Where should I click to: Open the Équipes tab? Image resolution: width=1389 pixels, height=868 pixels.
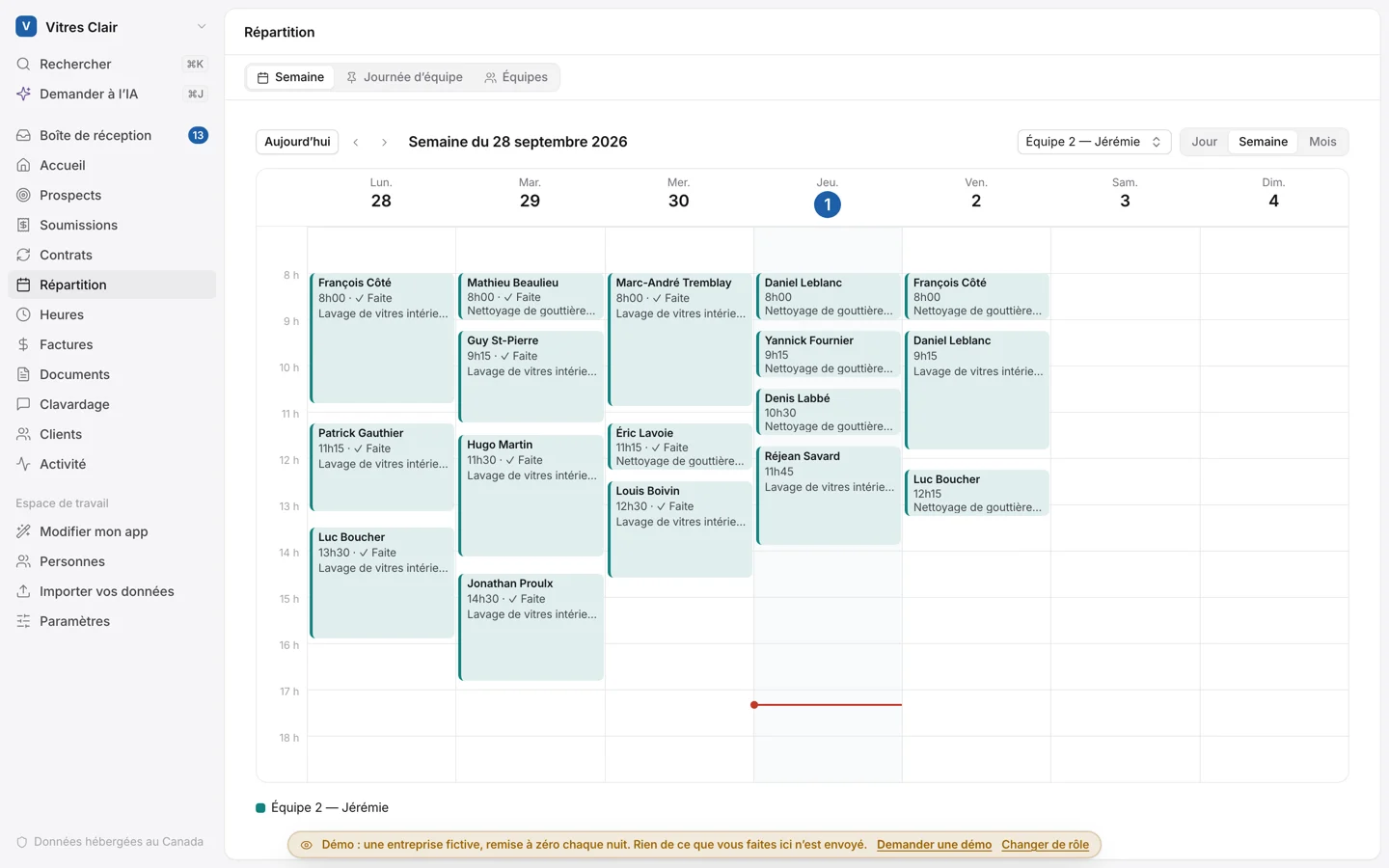tap(516, 77)
